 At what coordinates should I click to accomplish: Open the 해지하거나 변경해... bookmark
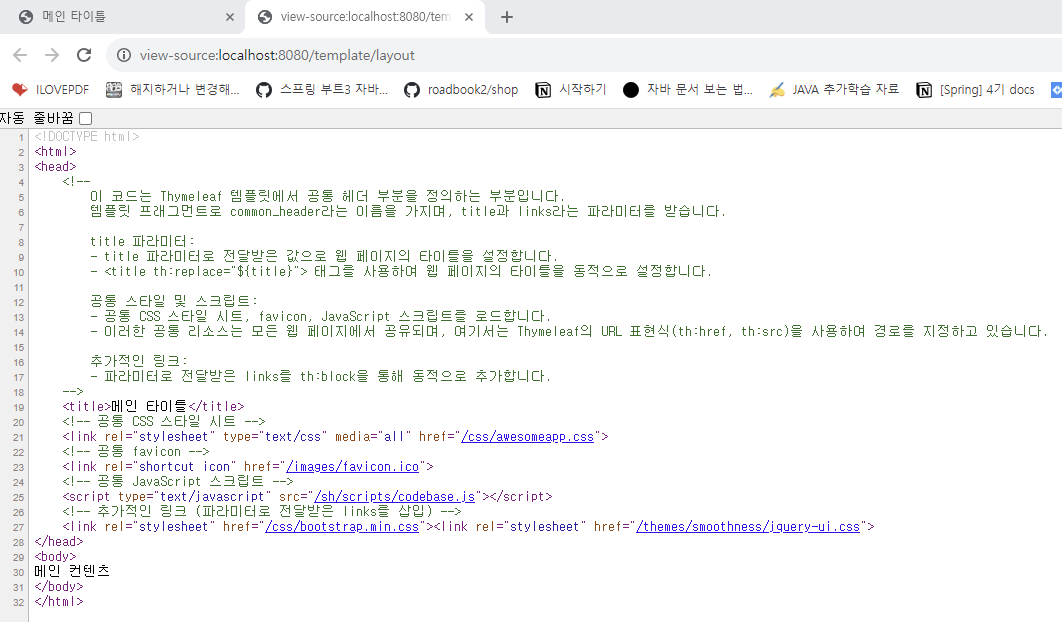[173, 89]
